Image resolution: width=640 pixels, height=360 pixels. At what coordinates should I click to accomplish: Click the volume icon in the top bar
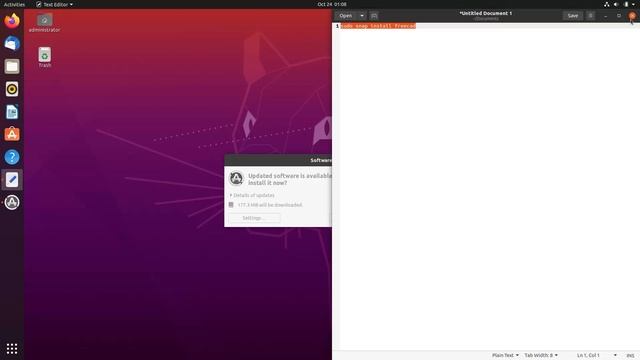[616, 4]
